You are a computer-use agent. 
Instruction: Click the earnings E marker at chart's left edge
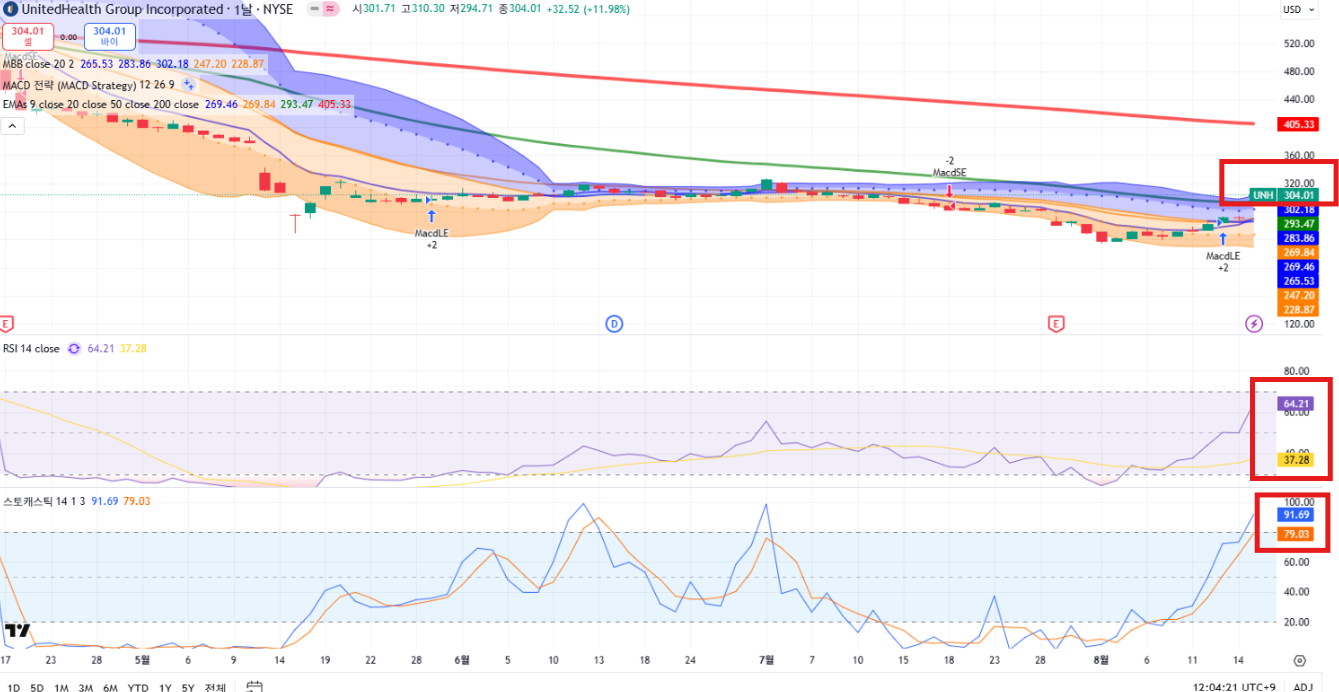coord(6,323)
